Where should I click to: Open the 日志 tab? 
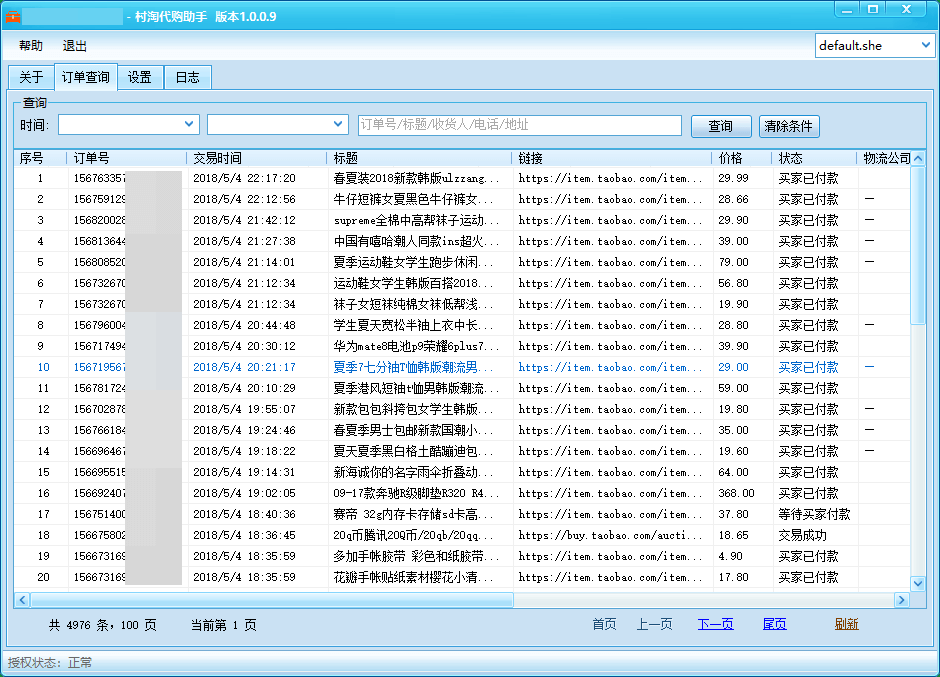click(x=187, y=78)
